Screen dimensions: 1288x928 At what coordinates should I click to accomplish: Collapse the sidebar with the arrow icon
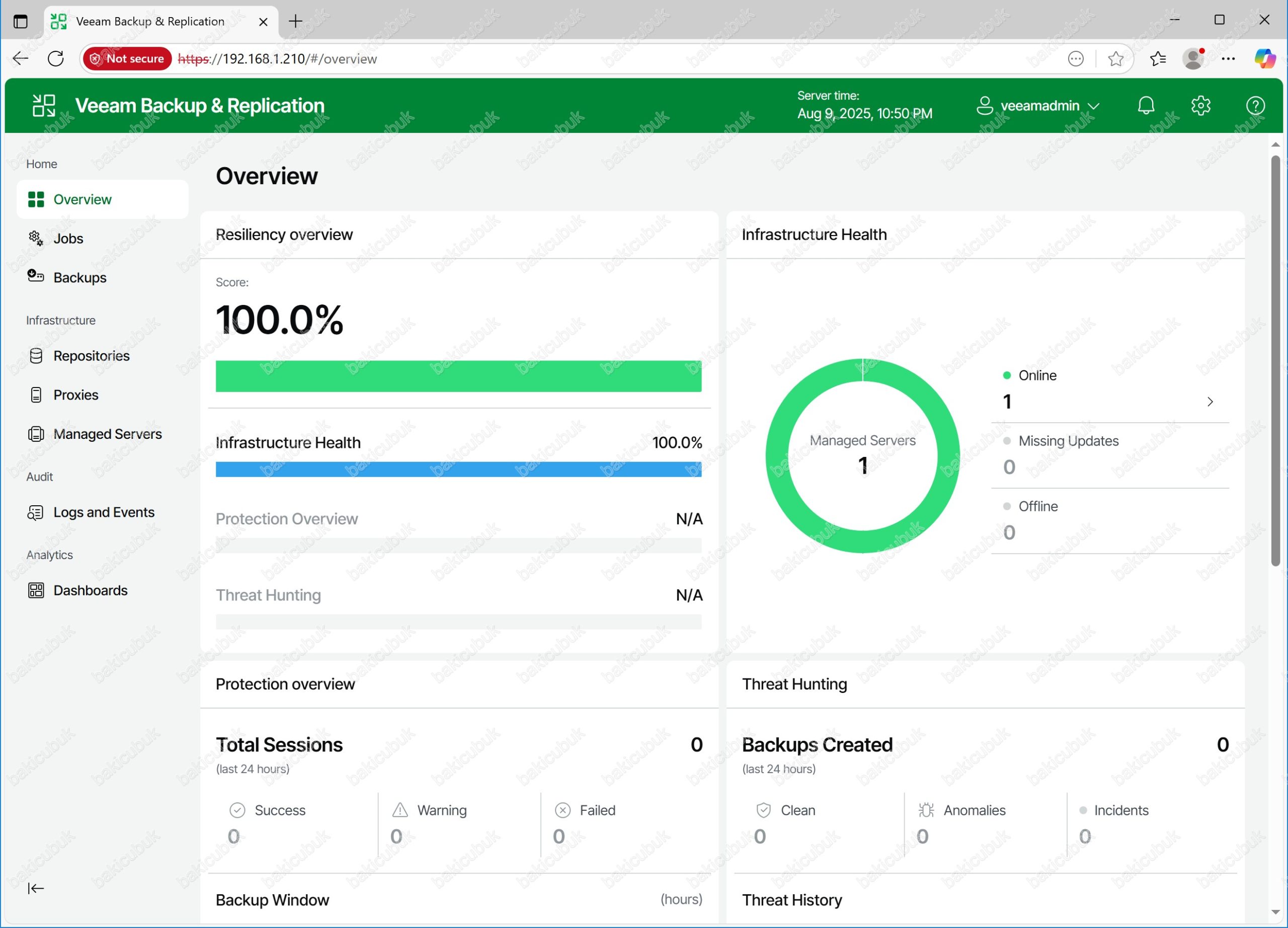point(36,888)
